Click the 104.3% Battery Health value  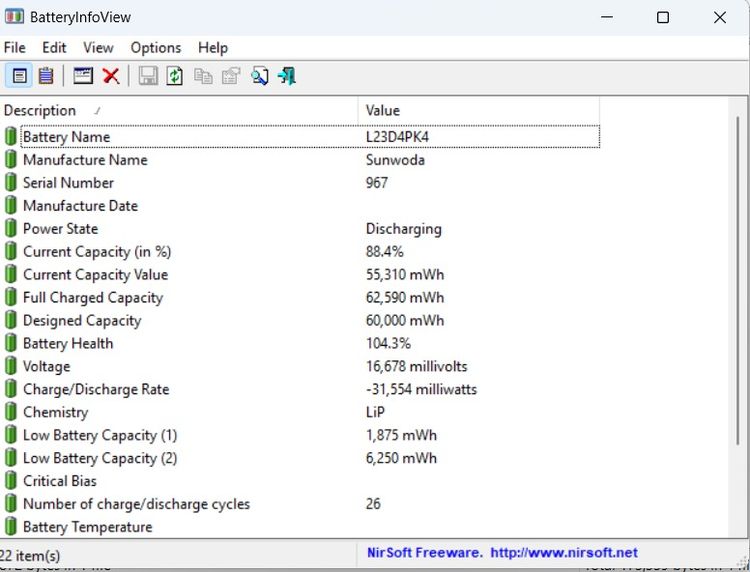[x=388, y=343]
